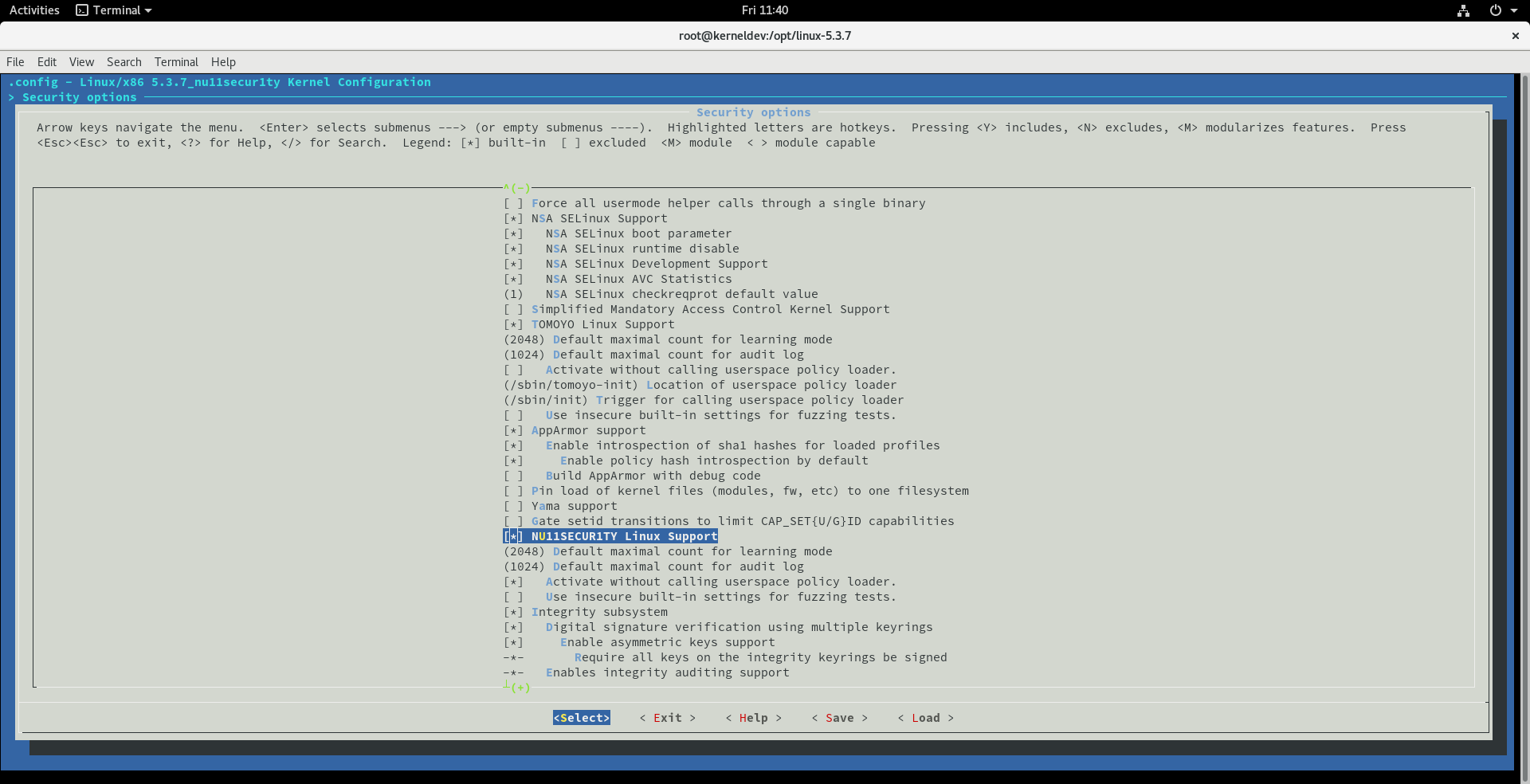Screen dimensions: 1530x784
Task: Open Activities overview
Action: [x=34, y=10]
